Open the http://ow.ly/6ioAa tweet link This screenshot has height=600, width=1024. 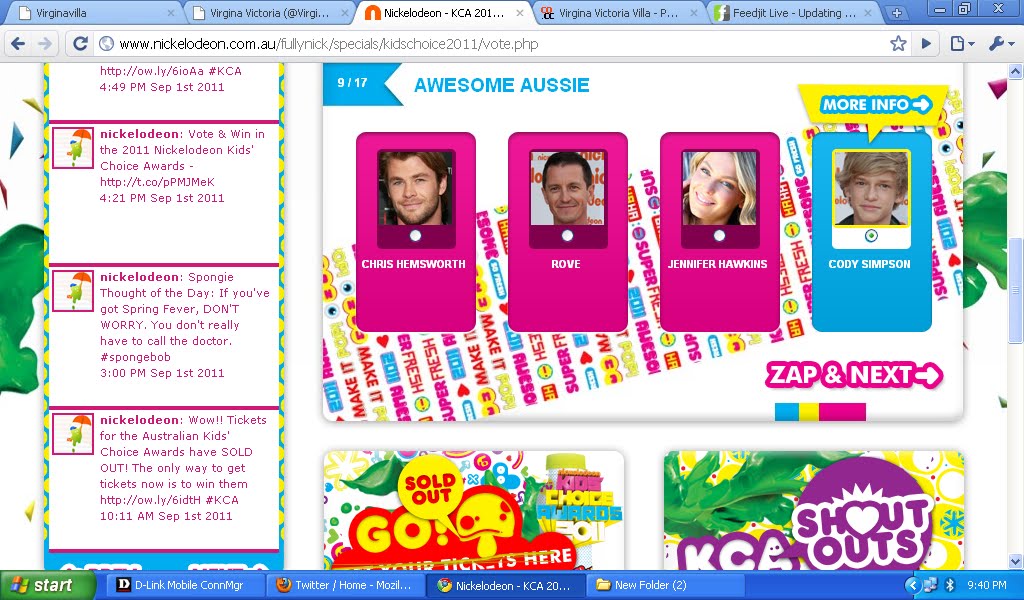coord(153,71)
